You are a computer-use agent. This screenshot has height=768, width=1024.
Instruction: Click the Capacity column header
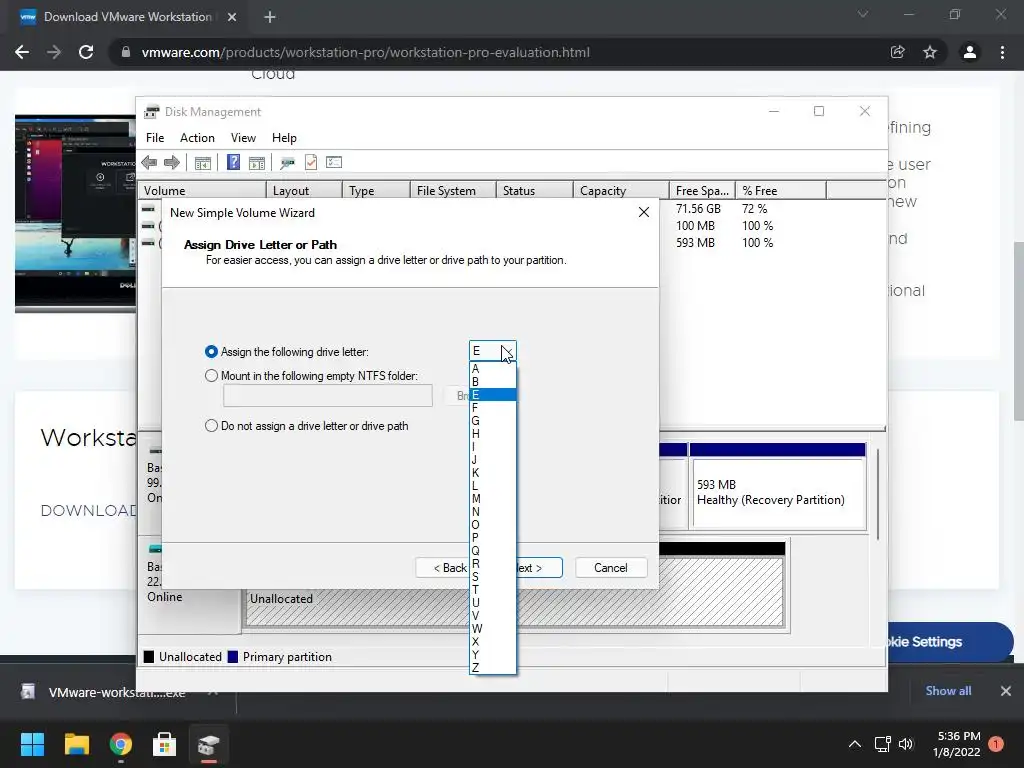pos(621,191)
